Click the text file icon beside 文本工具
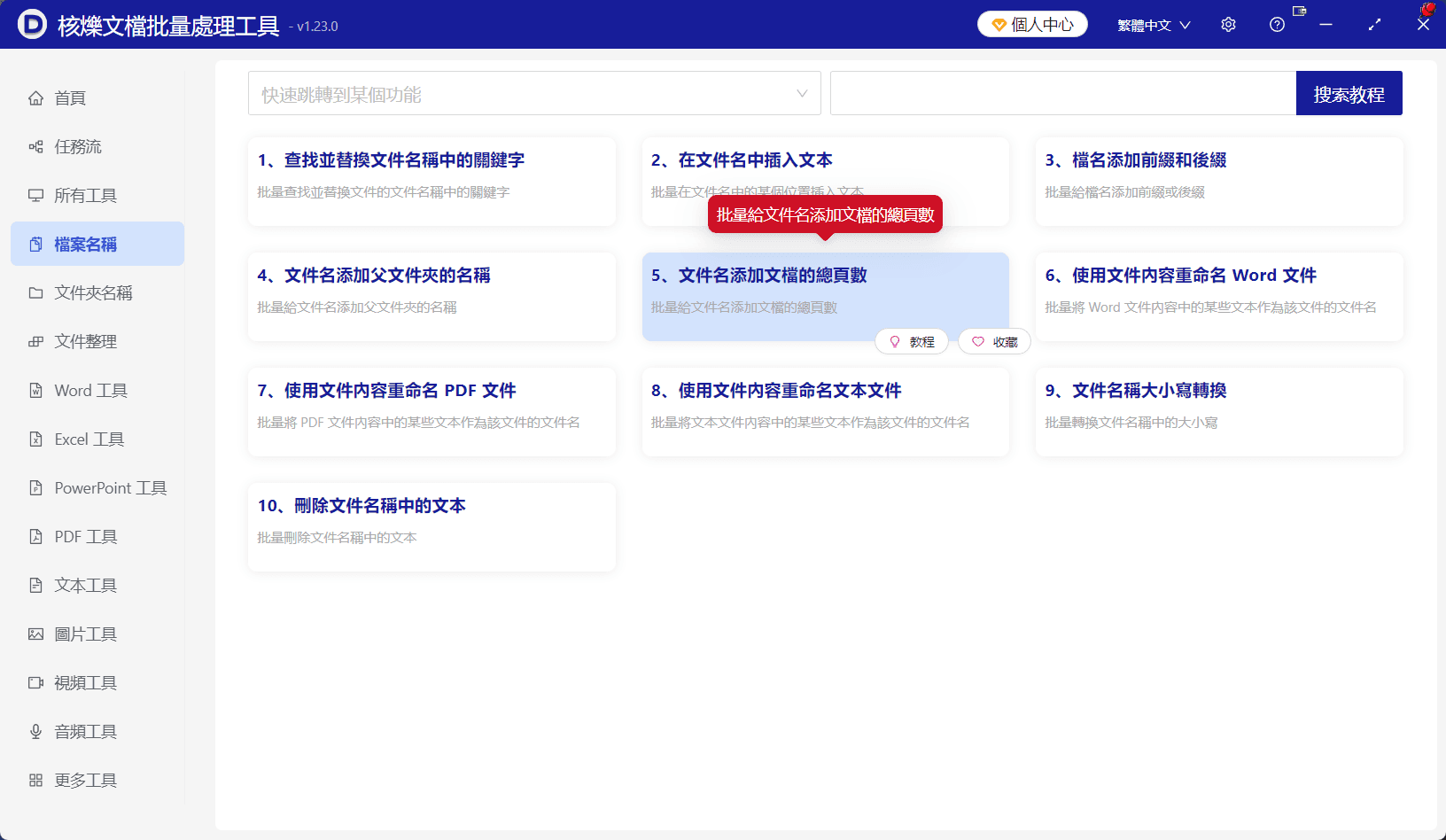The height and width of the screenshot is (840, 1446). pyautogui.click(x=35, y=586)
